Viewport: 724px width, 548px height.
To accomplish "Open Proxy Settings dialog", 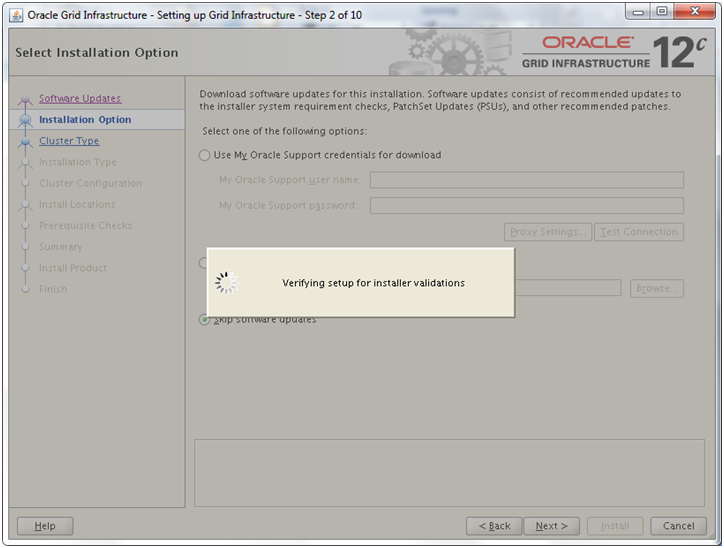I will click(548, 232).
